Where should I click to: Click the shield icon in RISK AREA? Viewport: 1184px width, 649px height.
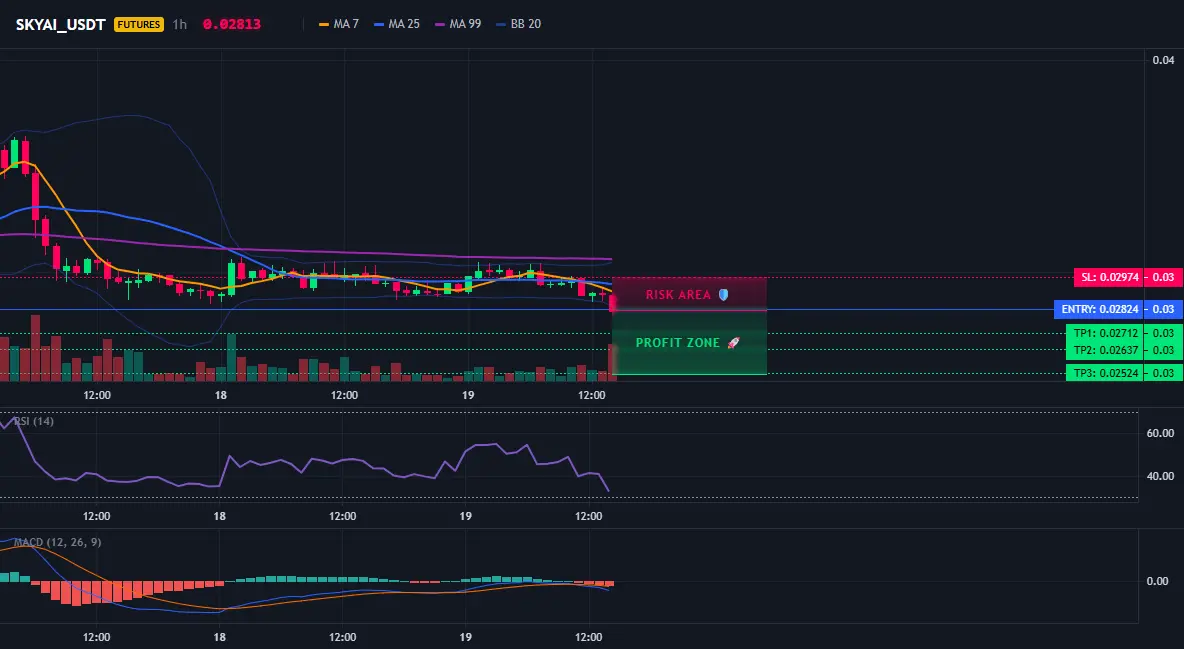pyautogui.click(x=723, y=295)
